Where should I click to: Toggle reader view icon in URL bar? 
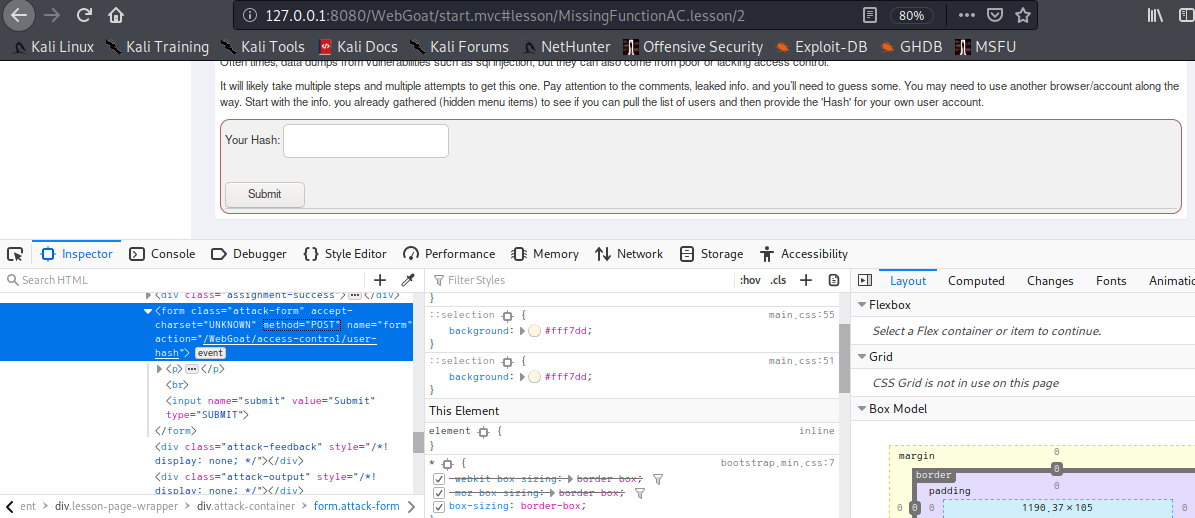click(x=870, y=15)
